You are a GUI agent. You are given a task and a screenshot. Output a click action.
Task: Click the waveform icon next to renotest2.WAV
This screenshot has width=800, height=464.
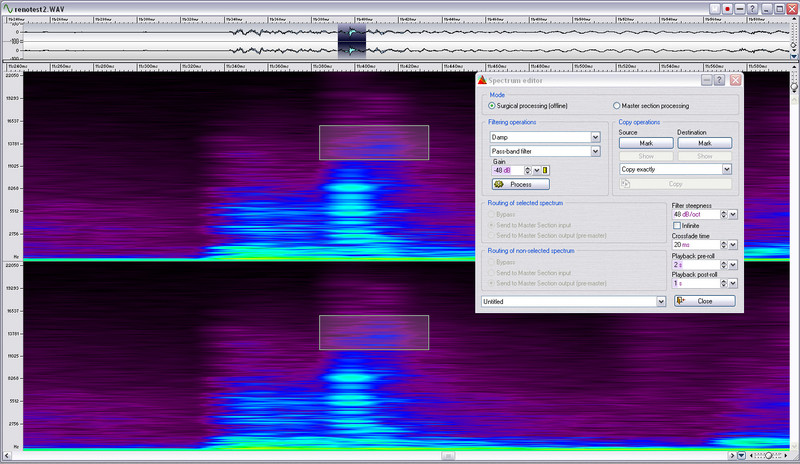[8, 9]
